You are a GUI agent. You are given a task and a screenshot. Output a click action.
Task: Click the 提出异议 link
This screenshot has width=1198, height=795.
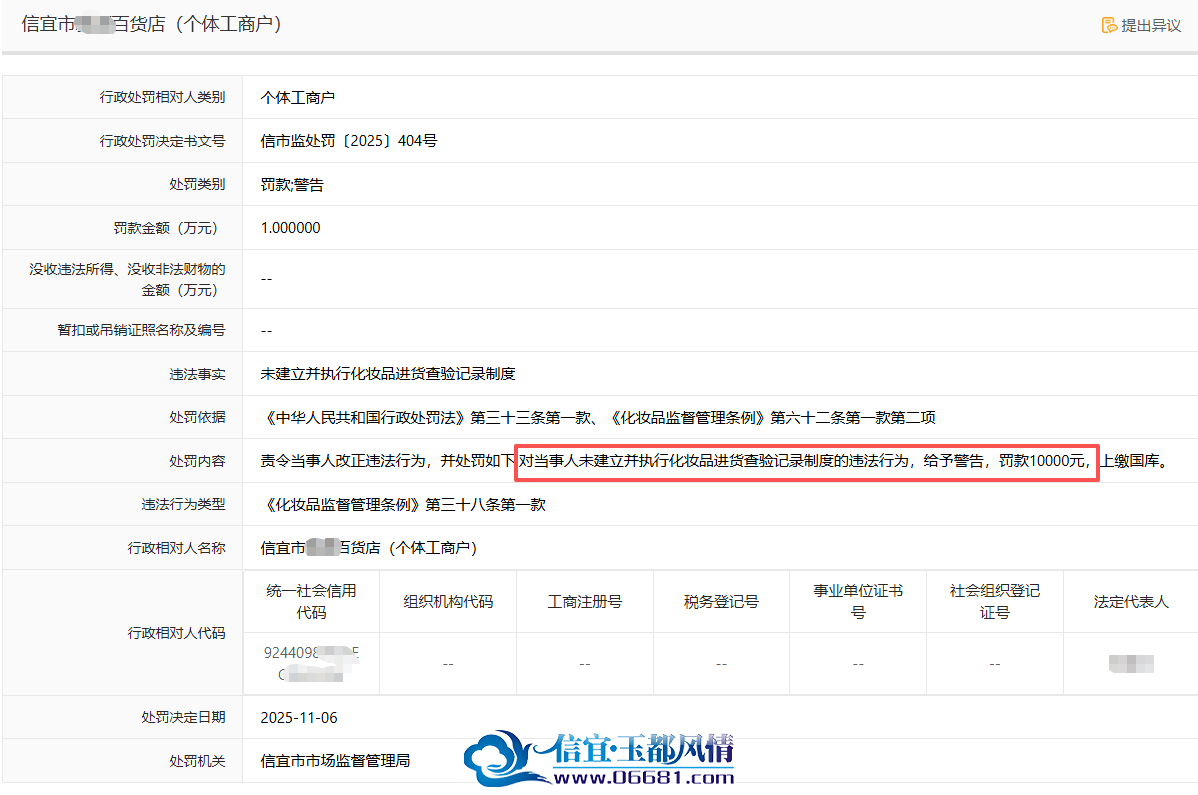pyautogui.click(x=1141, y=25)
